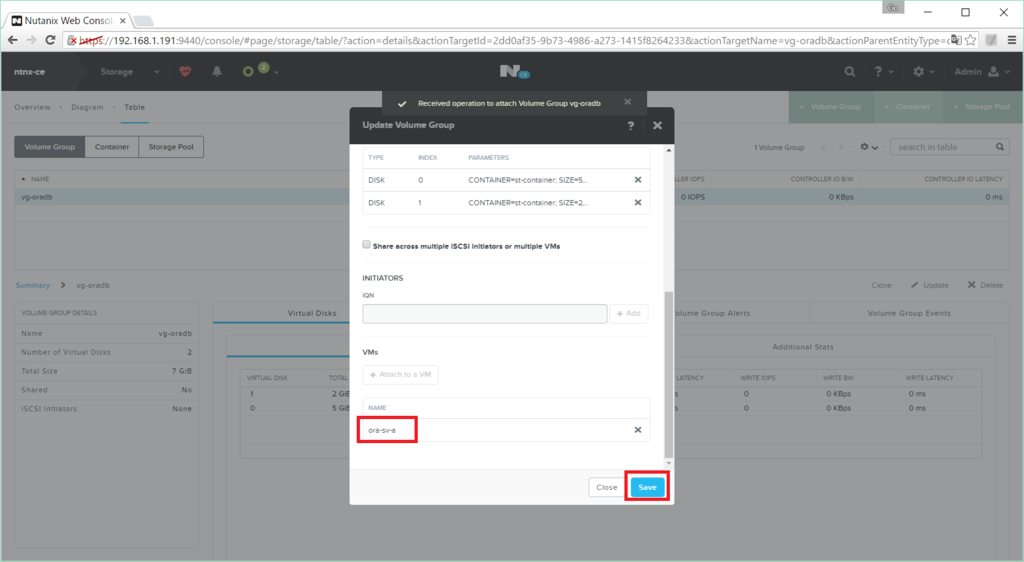Image resolution: width=1024 pixels, height=562 pixels.
Task: Remove disk index 1 from the list
Action: pos(638,202)
